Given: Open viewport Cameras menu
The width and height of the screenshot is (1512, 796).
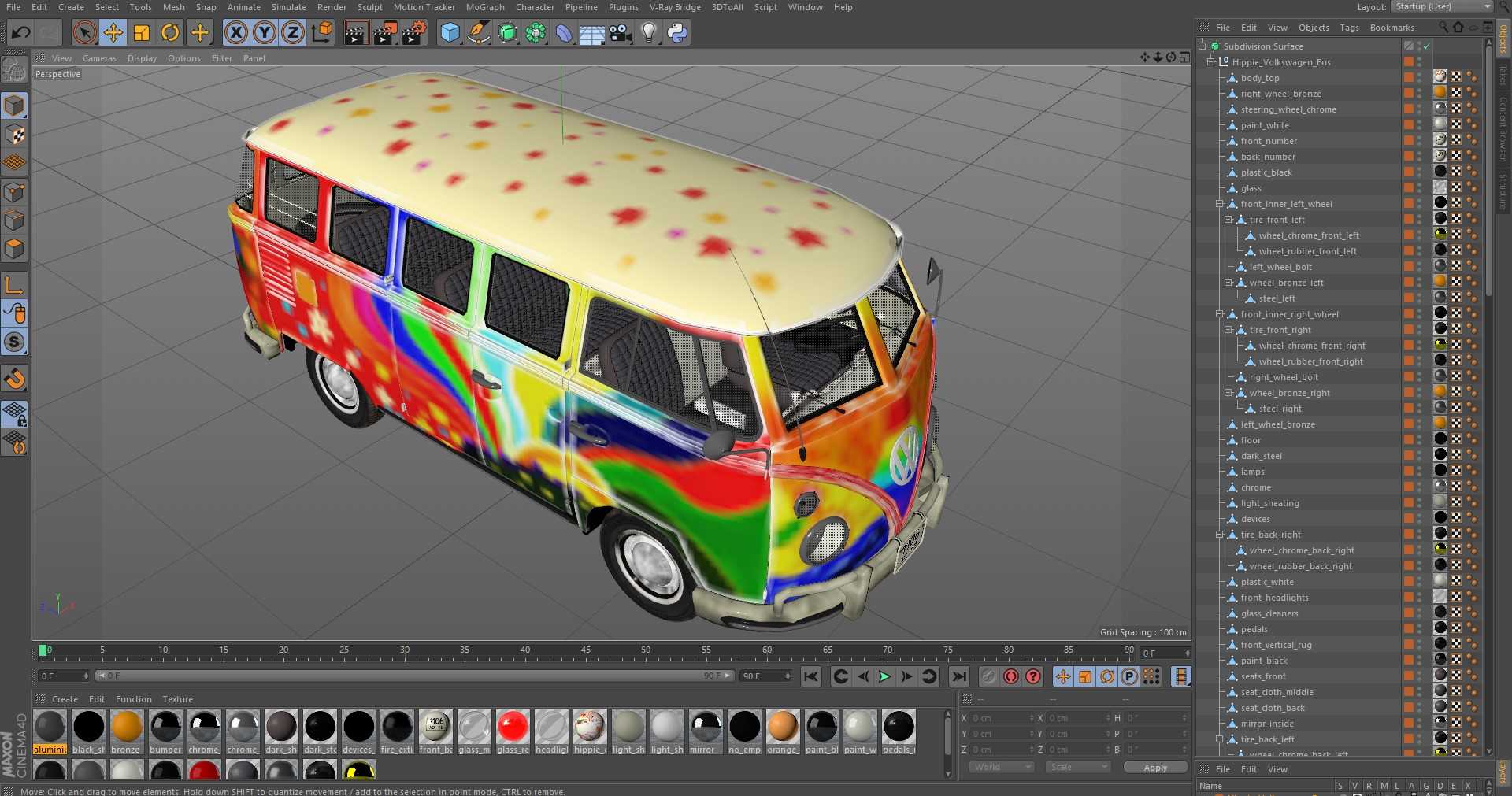Looking at the screenshot, I should click(99, 58).
